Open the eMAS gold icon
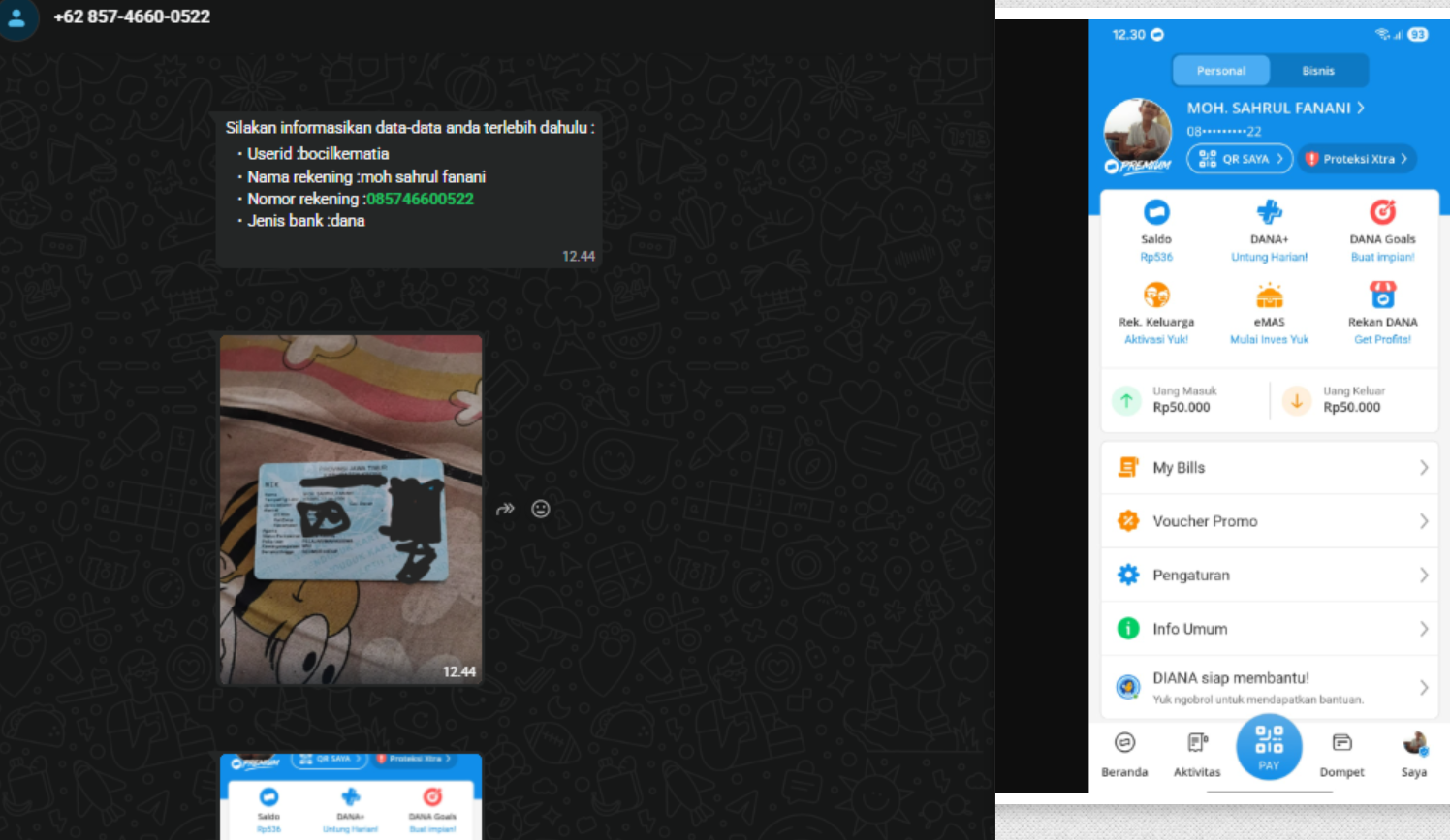This screenshot has height=840, width=1450. coord(1269,295)
